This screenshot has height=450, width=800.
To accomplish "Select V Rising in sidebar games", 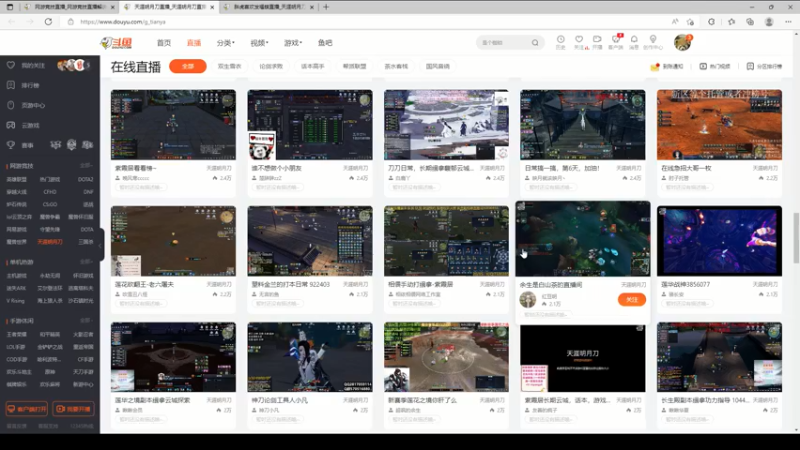I will click(15, 301).
